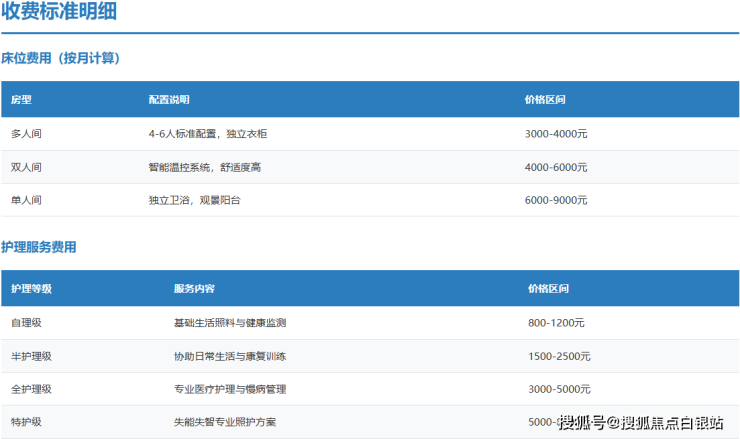Click the 自理级 care level cell

[26, 323]
